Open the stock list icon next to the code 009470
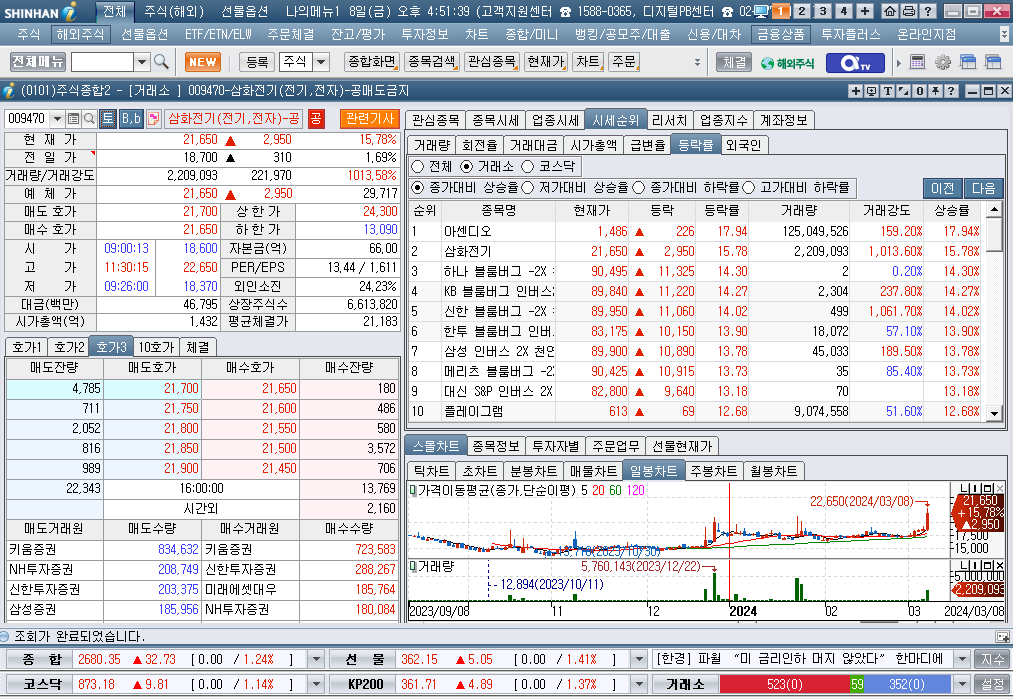The image size is (1013, 699). (x=74, y=119)
